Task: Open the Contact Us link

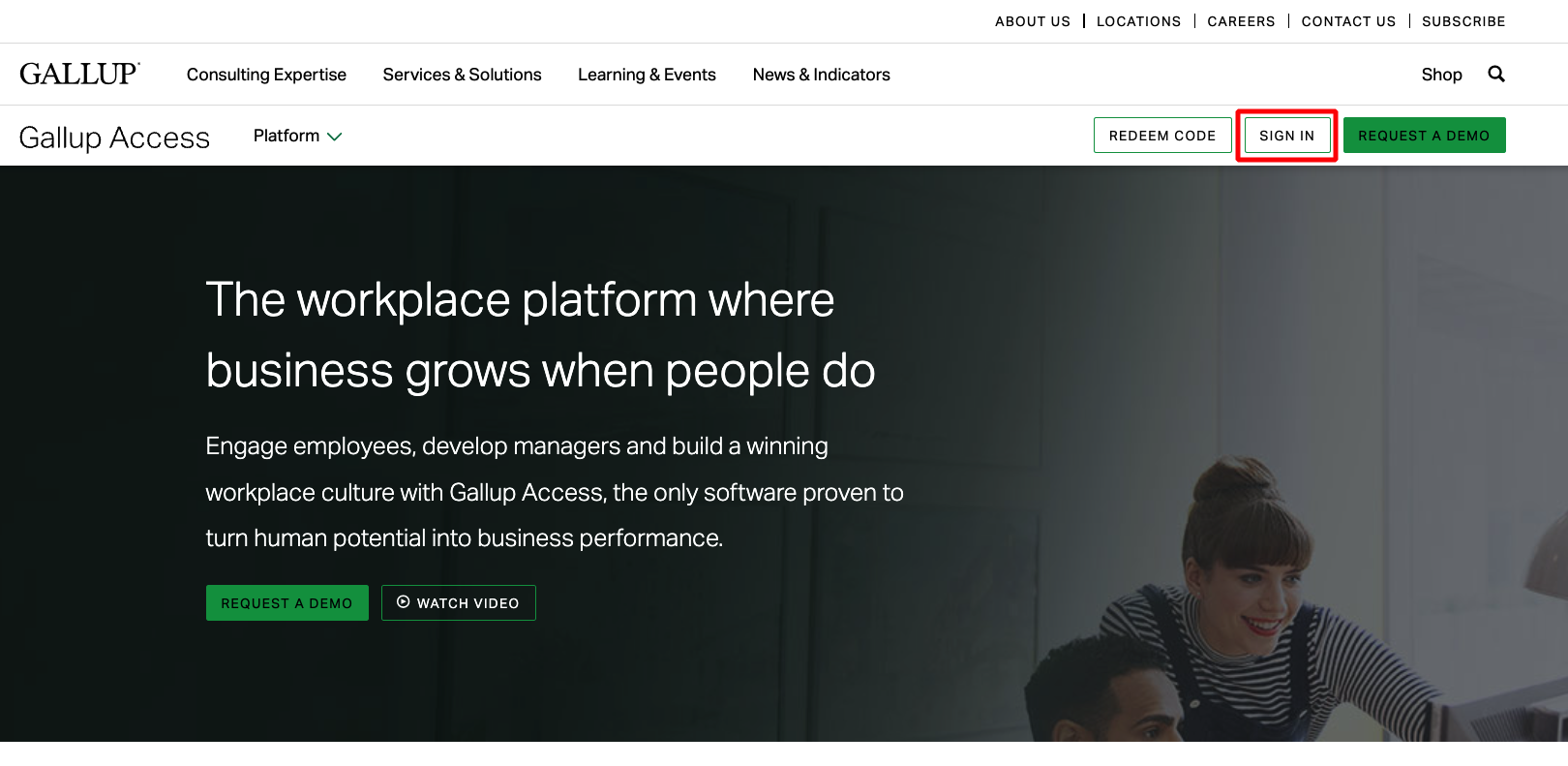Action: point(1348,21)
